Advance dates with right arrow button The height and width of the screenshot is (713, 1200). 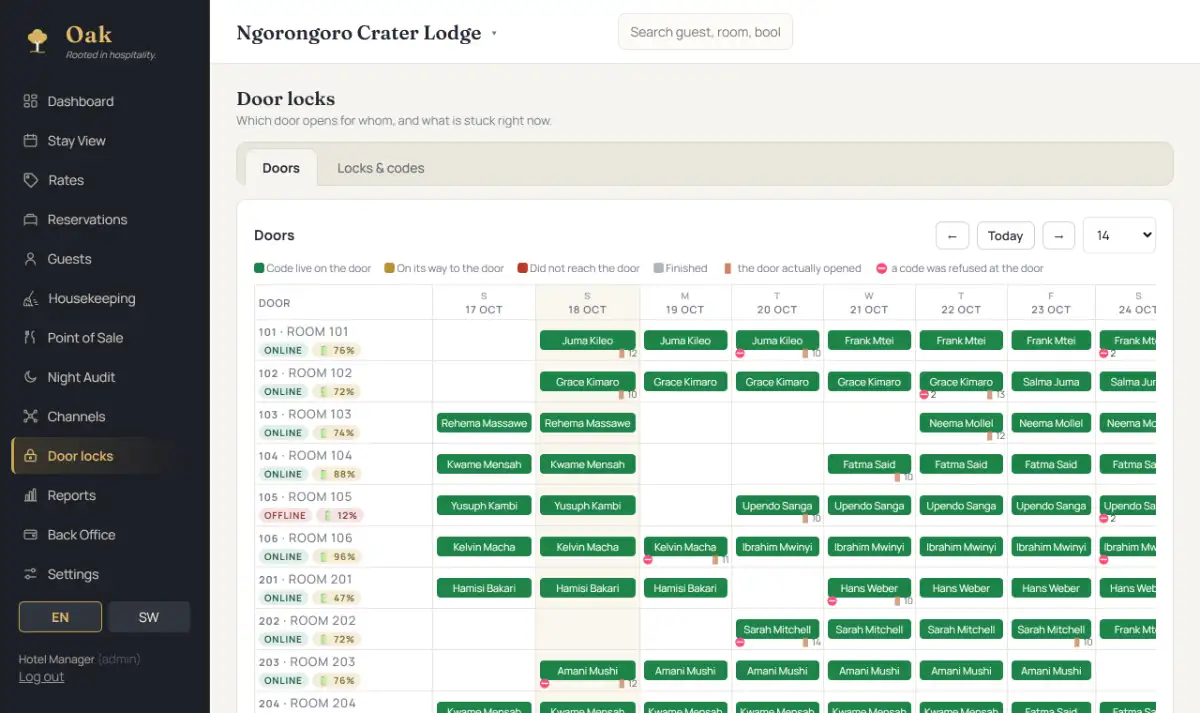pyautogui.click(x=1058, y=236)
